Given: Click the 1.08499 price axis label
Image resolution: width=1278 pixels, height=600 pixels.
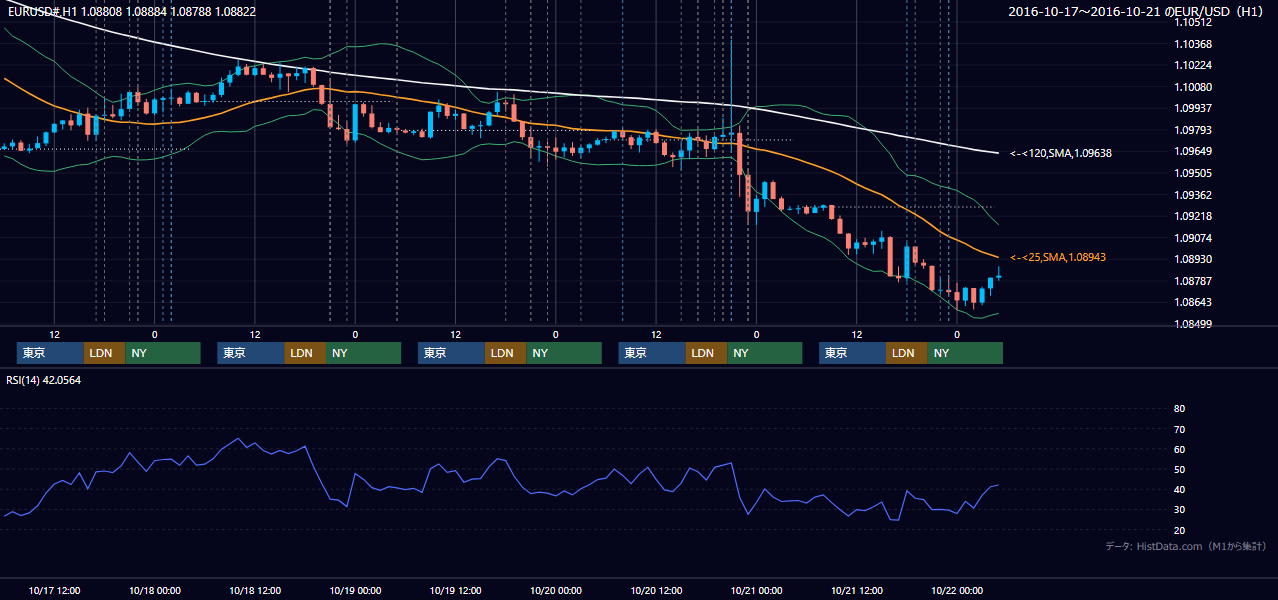Looking at the screenshot, I should 1193,324.
